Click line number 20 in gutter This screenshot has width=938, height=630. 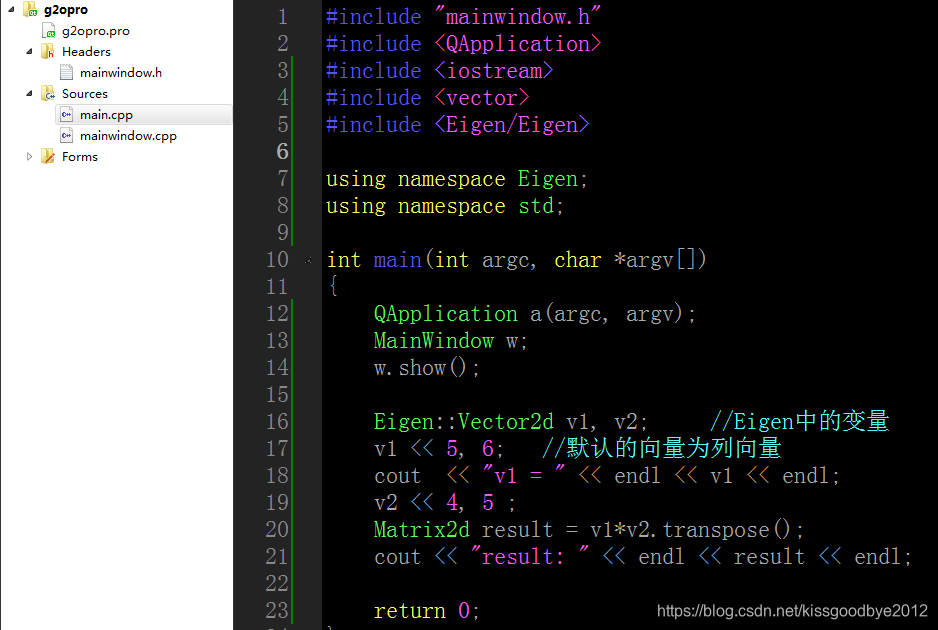coord(277,529)
